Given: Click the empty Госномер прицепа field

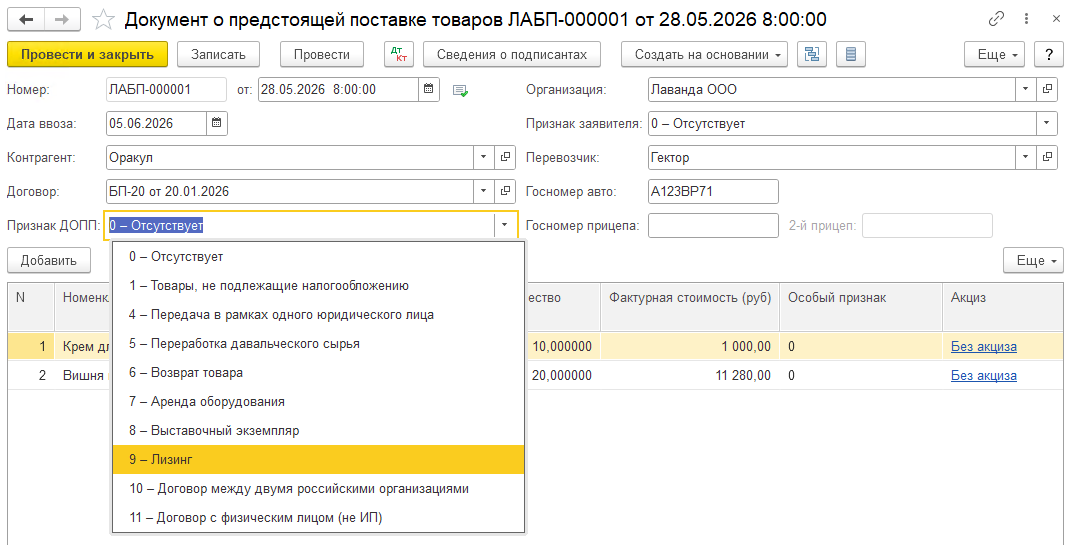Looking at the screenshot, I should (x=713, y=225).
